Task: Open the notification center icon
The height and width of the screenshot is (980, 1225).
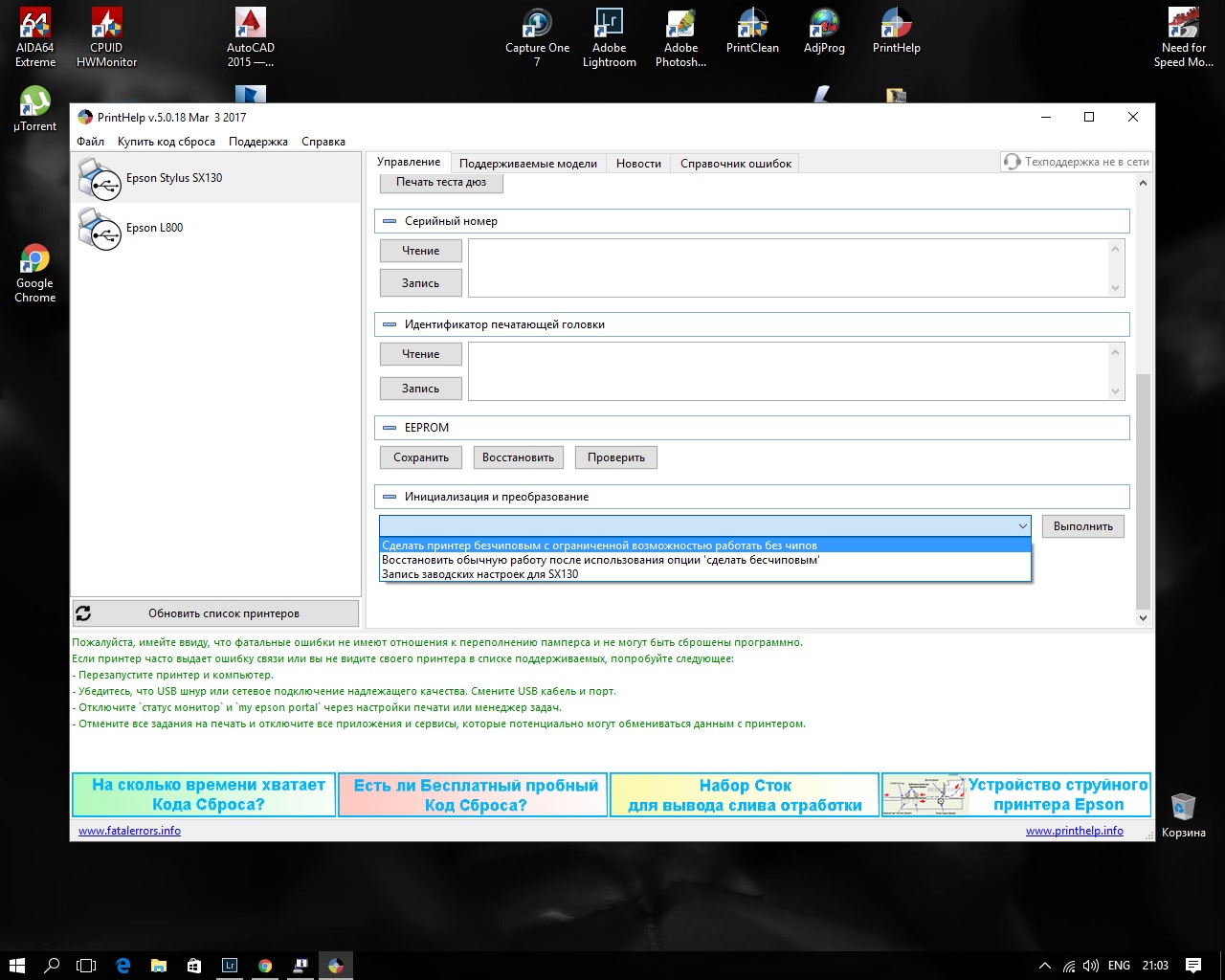Action: coord(1193,966)
